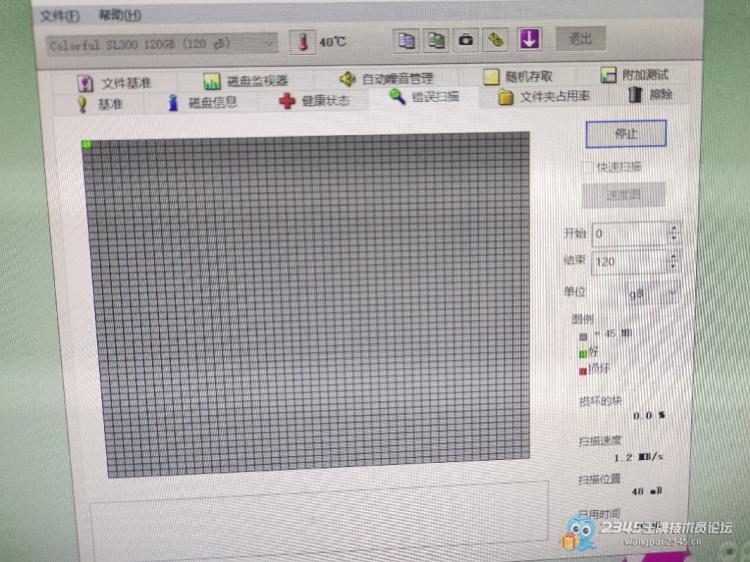Click the 48 mB scan position value
Screen dimensions: 750x562
click(647, 491)
